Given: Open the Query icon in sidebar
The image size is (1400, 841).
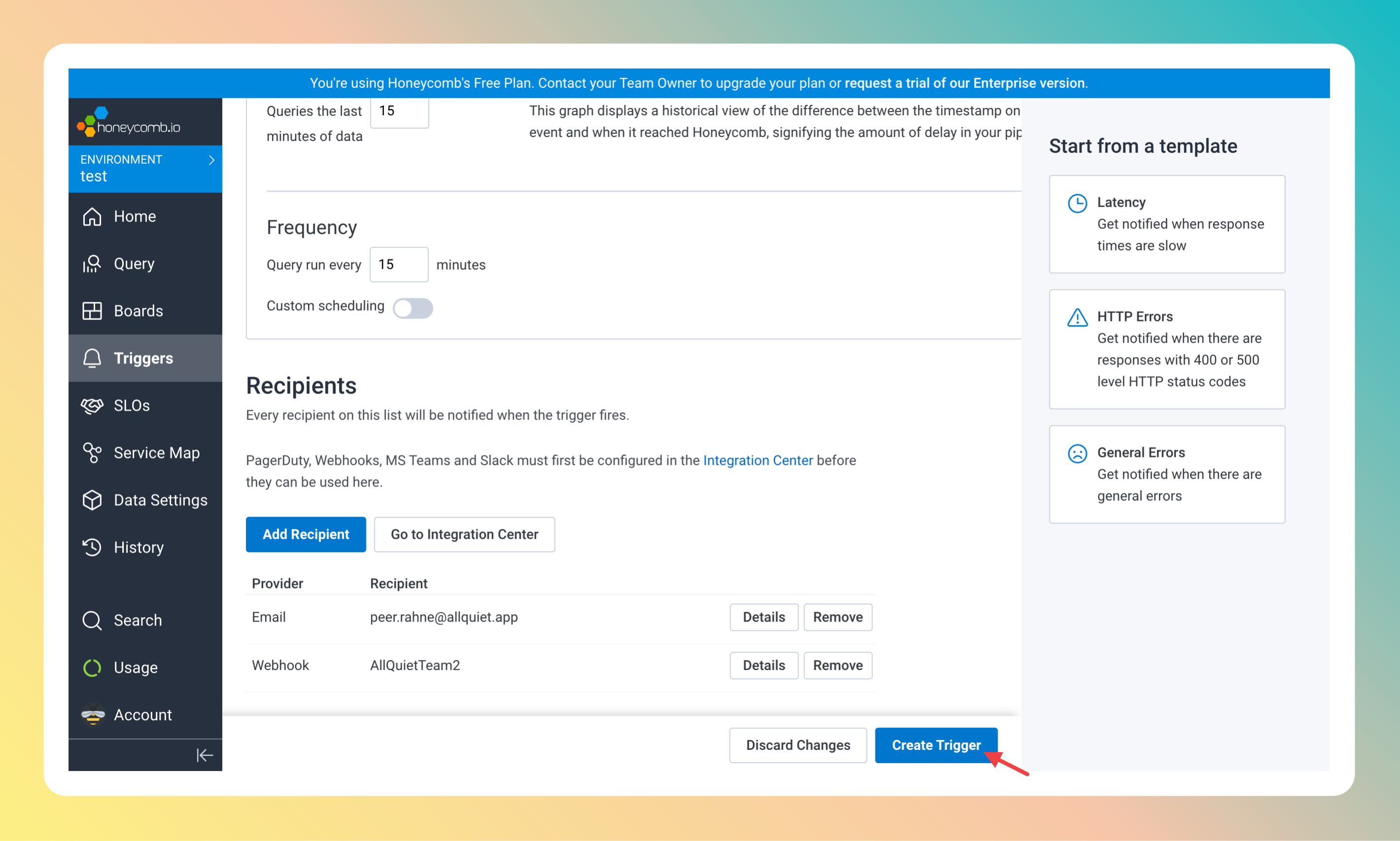Looking at the screenshot, I should [x=92, y=264].
